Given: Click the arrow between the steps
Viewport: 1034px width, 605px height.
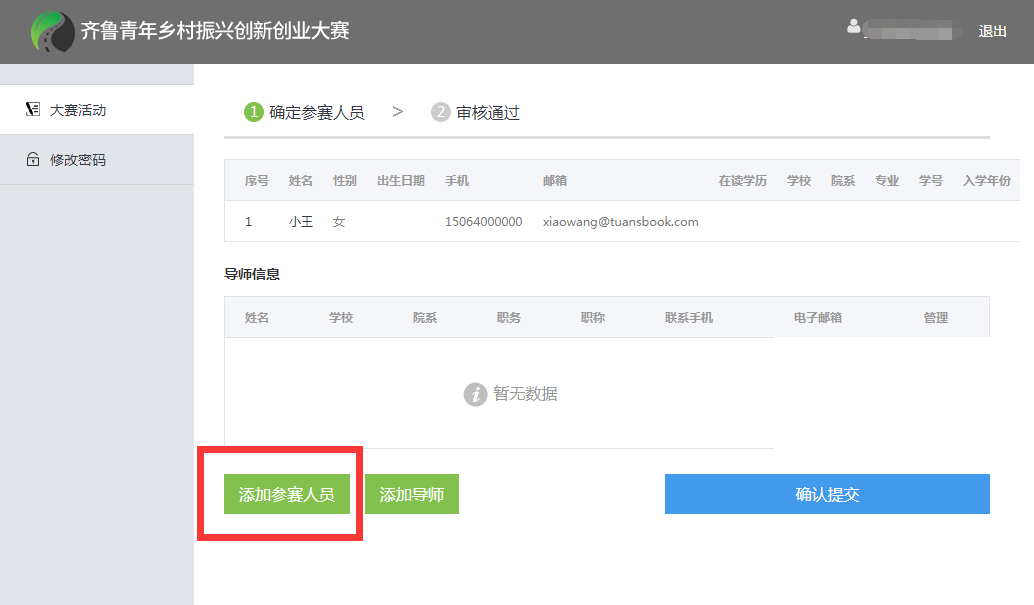Looking at the screenshot, I should (x=398, y=112).
